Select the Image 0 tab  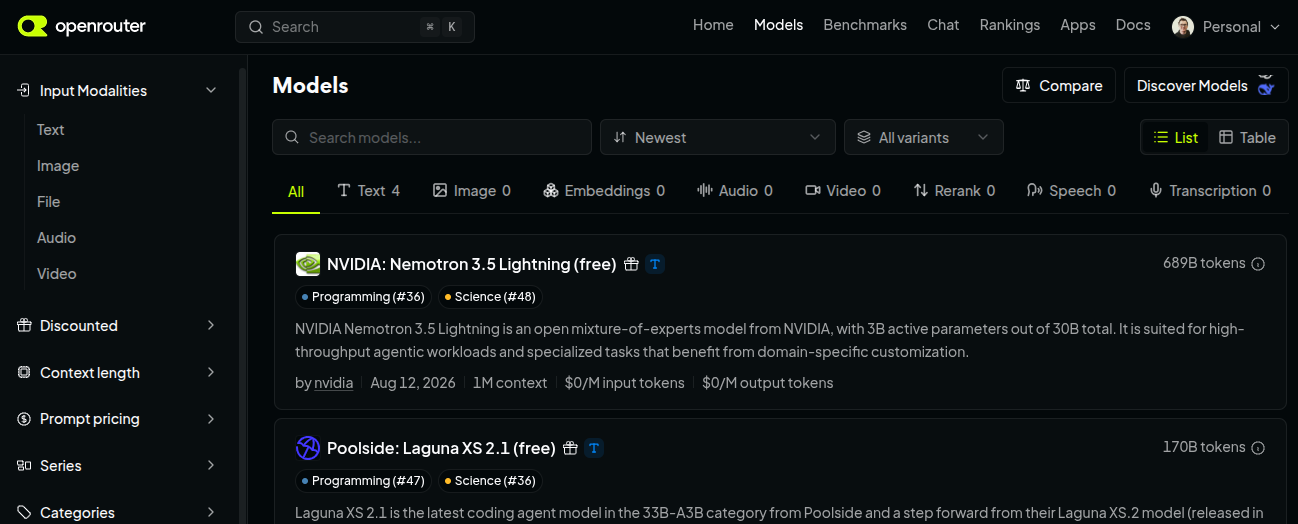click(472, 191)
